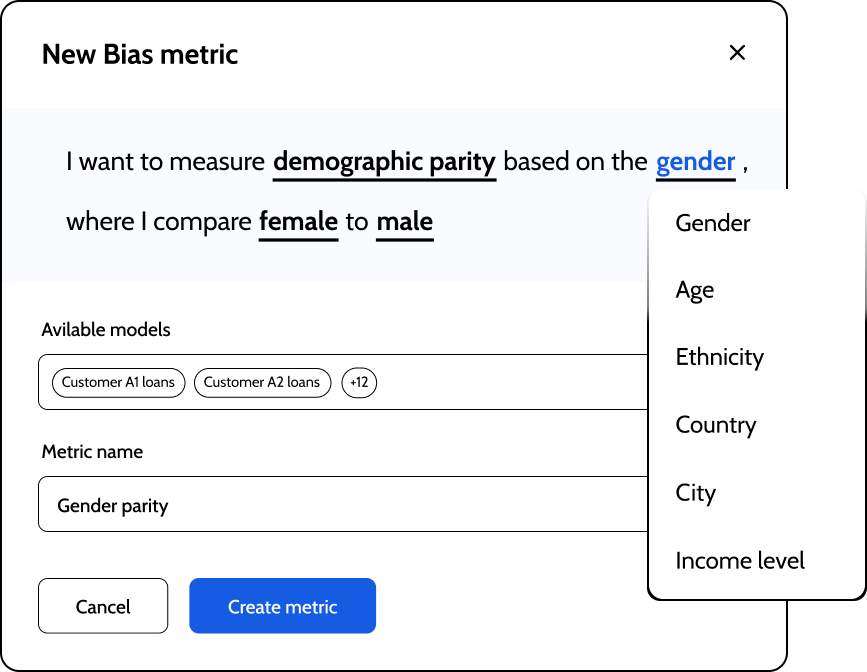The height and width of the screenshot is (672, 867).
Task: Choose City from the dropdown menu
Action: [695, 493]
